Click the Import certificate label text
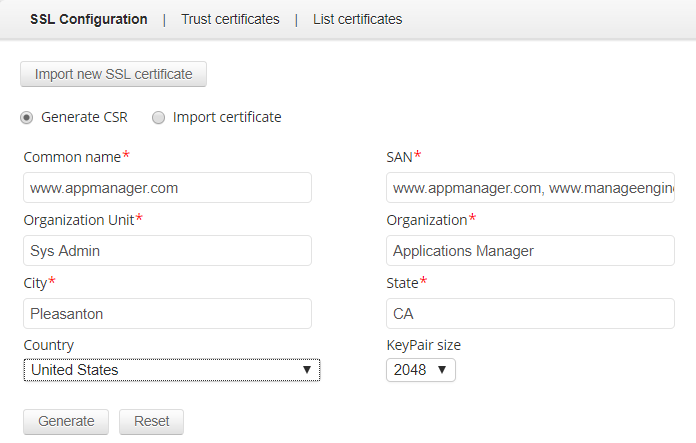Viewport: 696px width, 443px height. point(227,118)
